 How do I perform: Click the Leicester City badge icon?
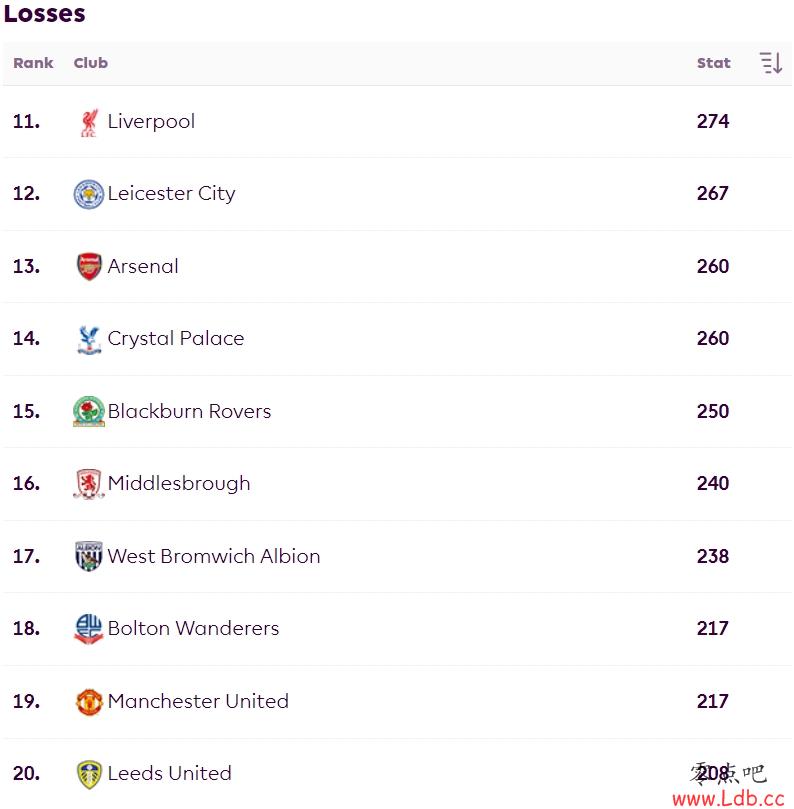(89, 195)
